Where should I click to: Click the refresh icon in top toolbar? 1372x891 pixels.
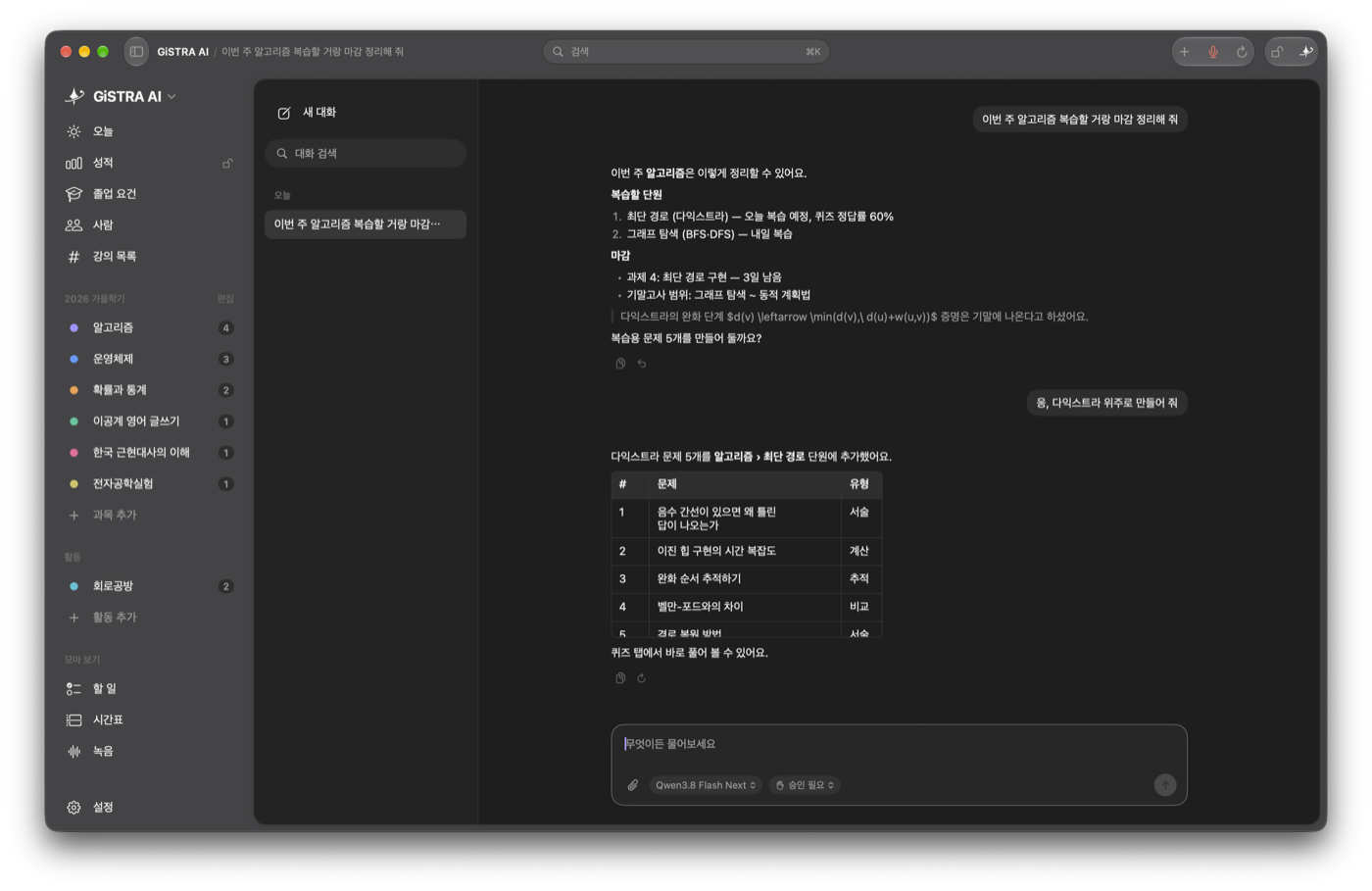[x=1242, y=52]
